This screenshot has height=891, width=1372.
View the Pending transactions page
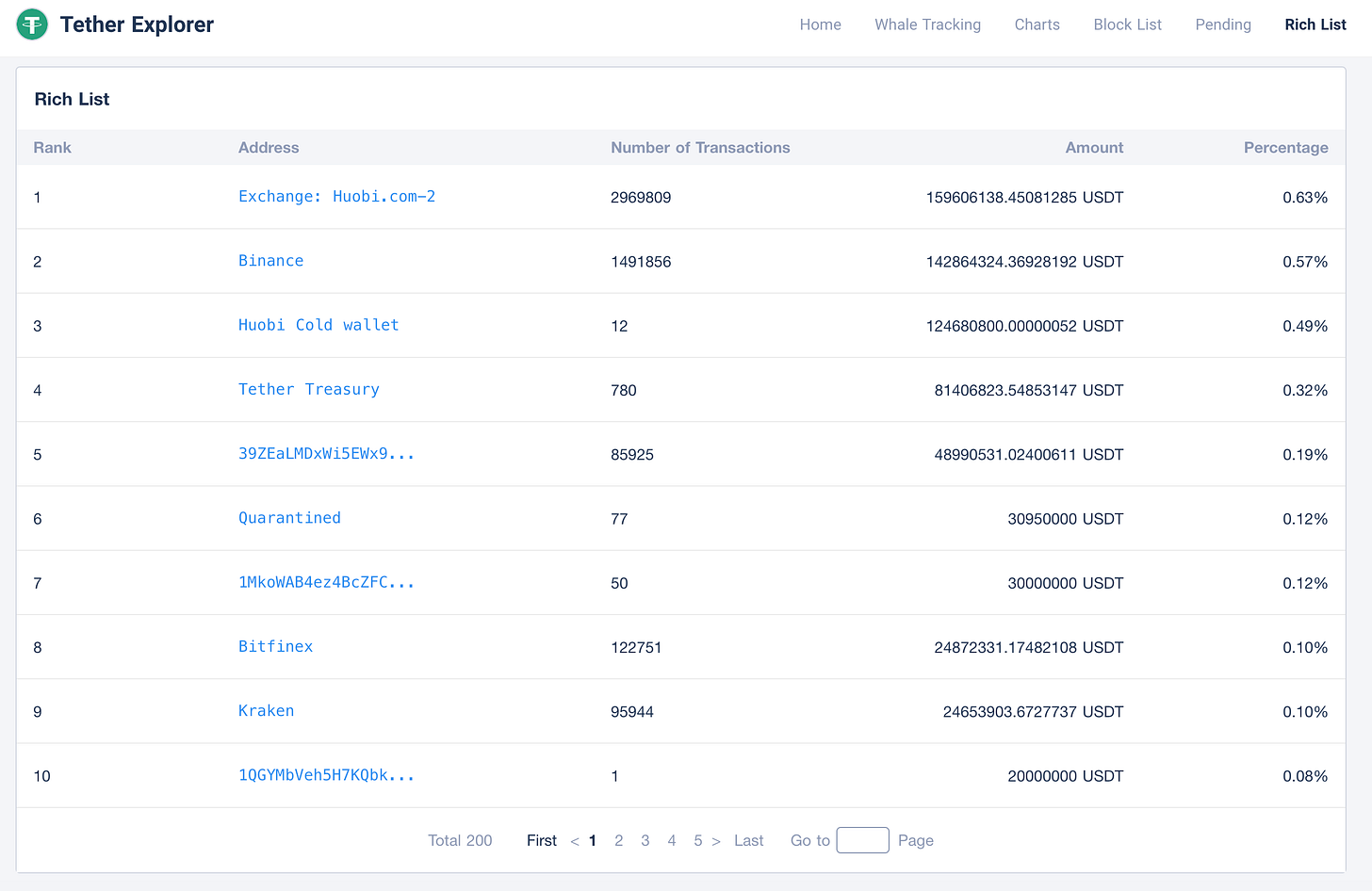tap(1223, 24)
